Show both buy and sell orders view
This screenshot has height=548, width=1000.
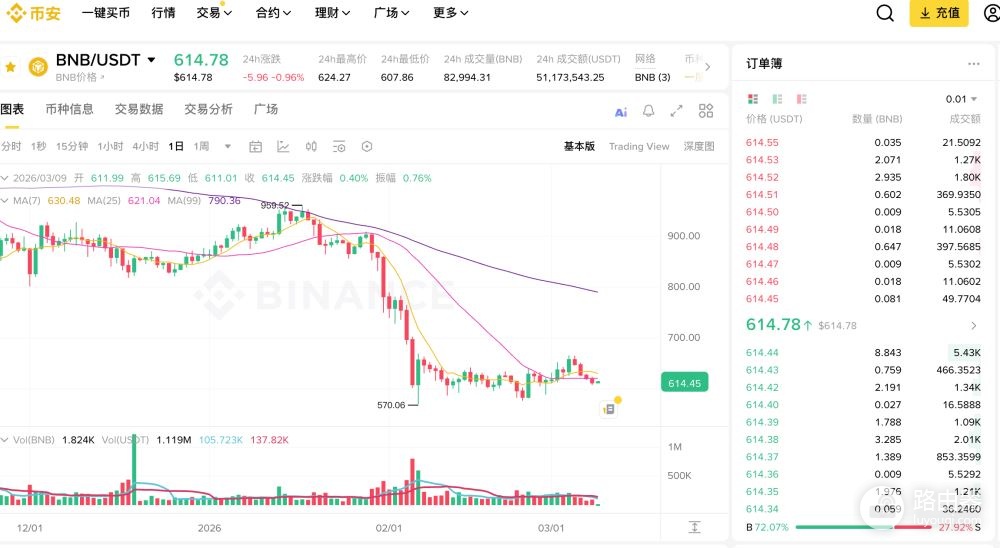[x=753, y=99]
